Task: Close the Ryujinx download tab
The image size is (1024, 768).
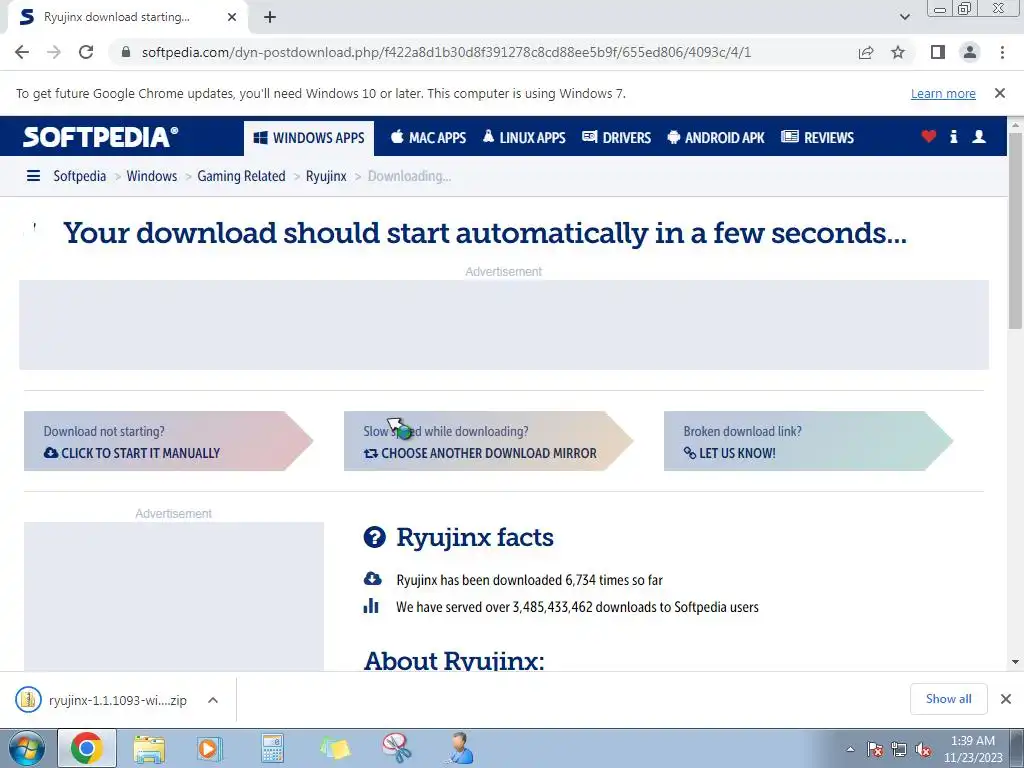Action: pyautogui.click(x=232, y=17)
